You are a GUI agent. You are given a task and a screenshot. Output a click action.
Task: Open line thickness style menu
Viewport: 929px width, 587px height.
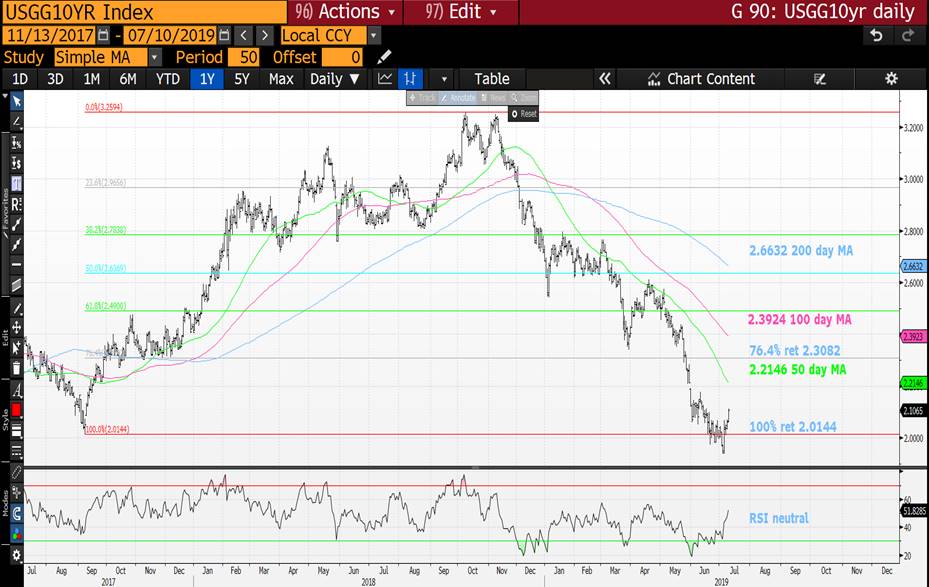pos(17,431)
